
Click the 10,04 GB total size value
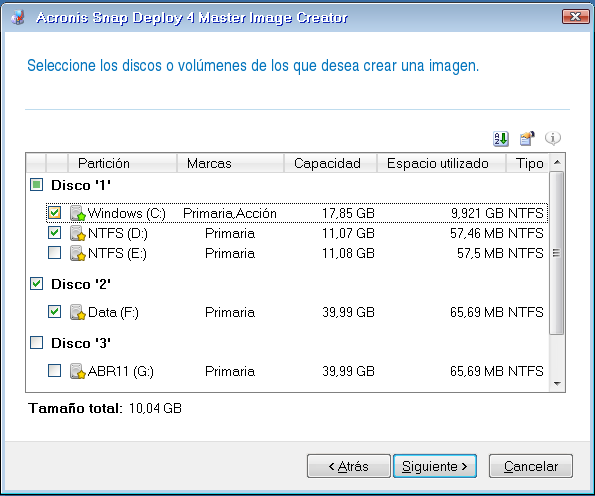coord(155,408)
